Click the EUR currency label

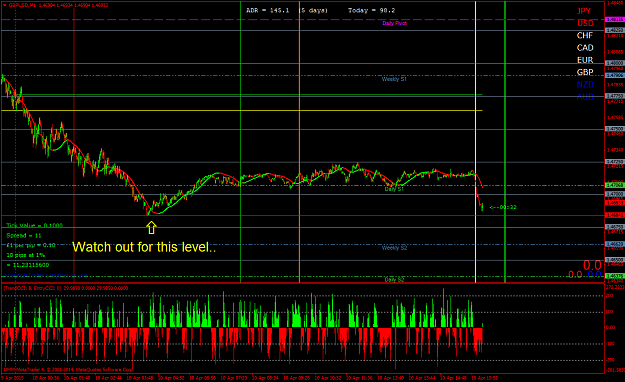(585, 60)
